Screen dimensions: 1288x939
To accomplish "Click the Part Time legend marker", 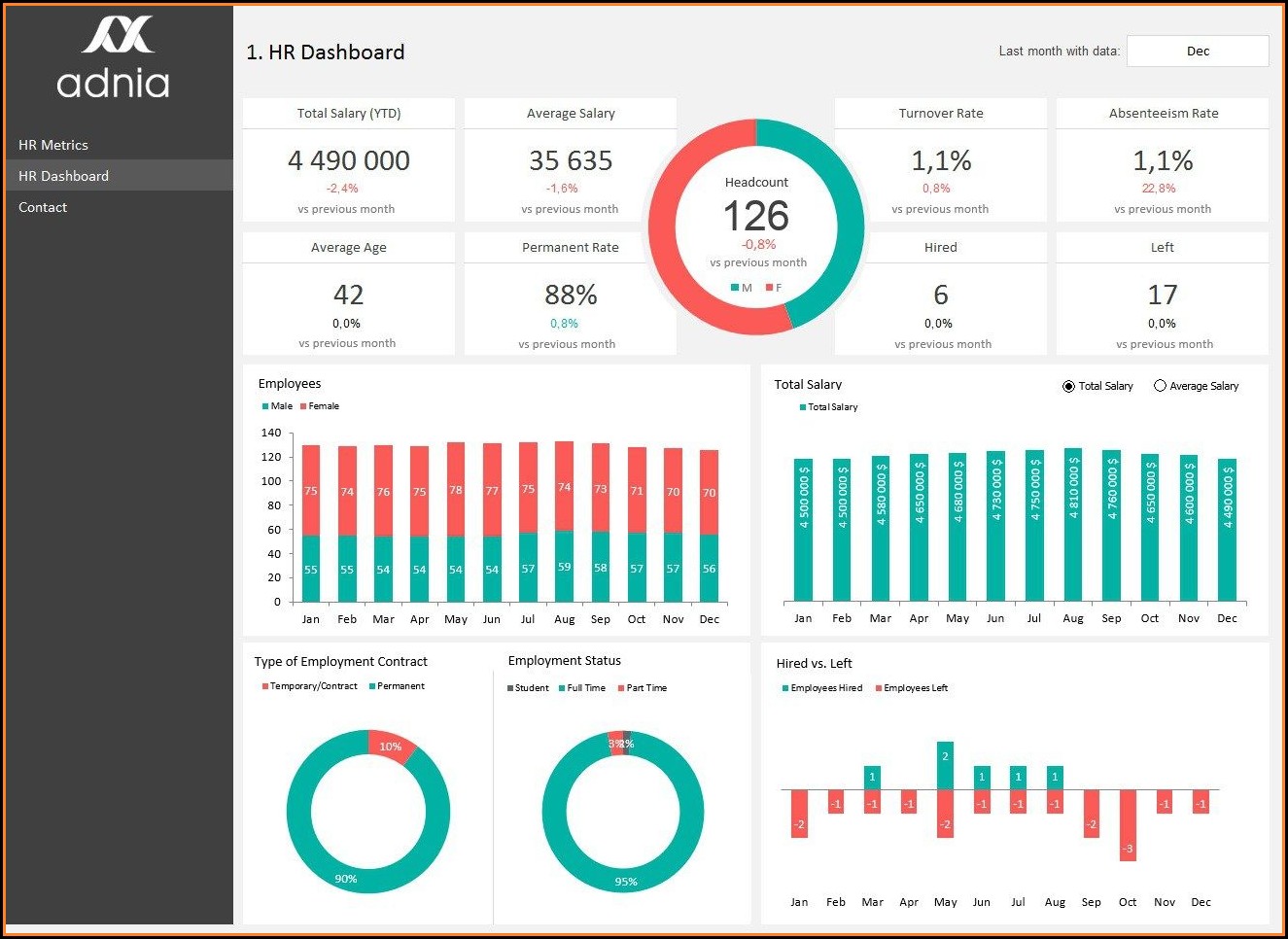I will click(x=621, y=688).
